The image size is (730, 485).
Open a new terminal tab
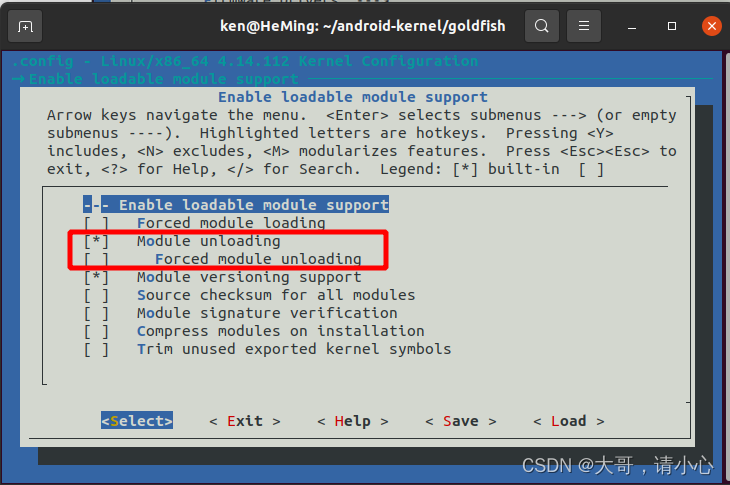pos(25,26)
